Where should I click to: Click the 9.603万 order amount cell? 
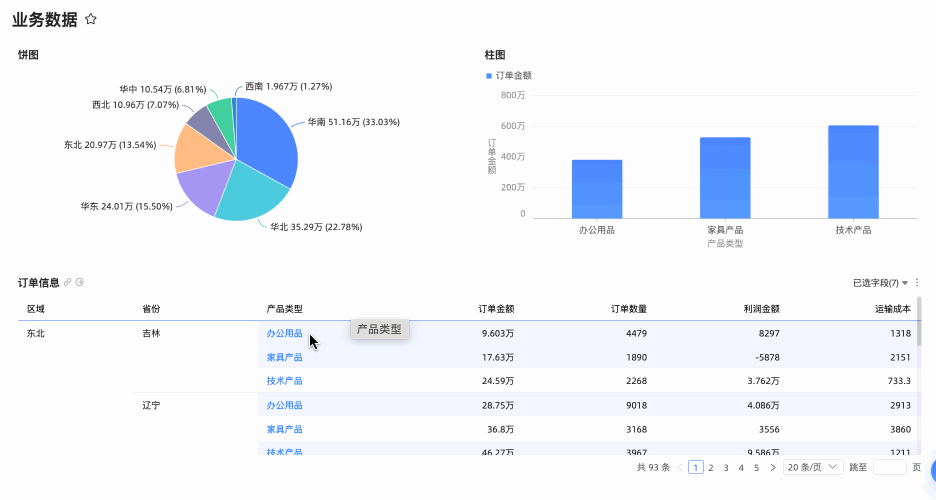coord(498,334)
